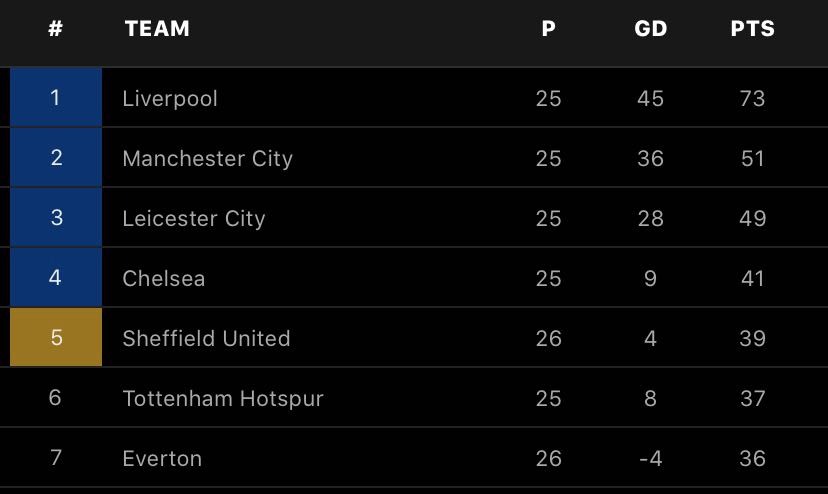Open the Leicester City team row
The height and width of the screenshot is (494, 828).
coord(194,218)
